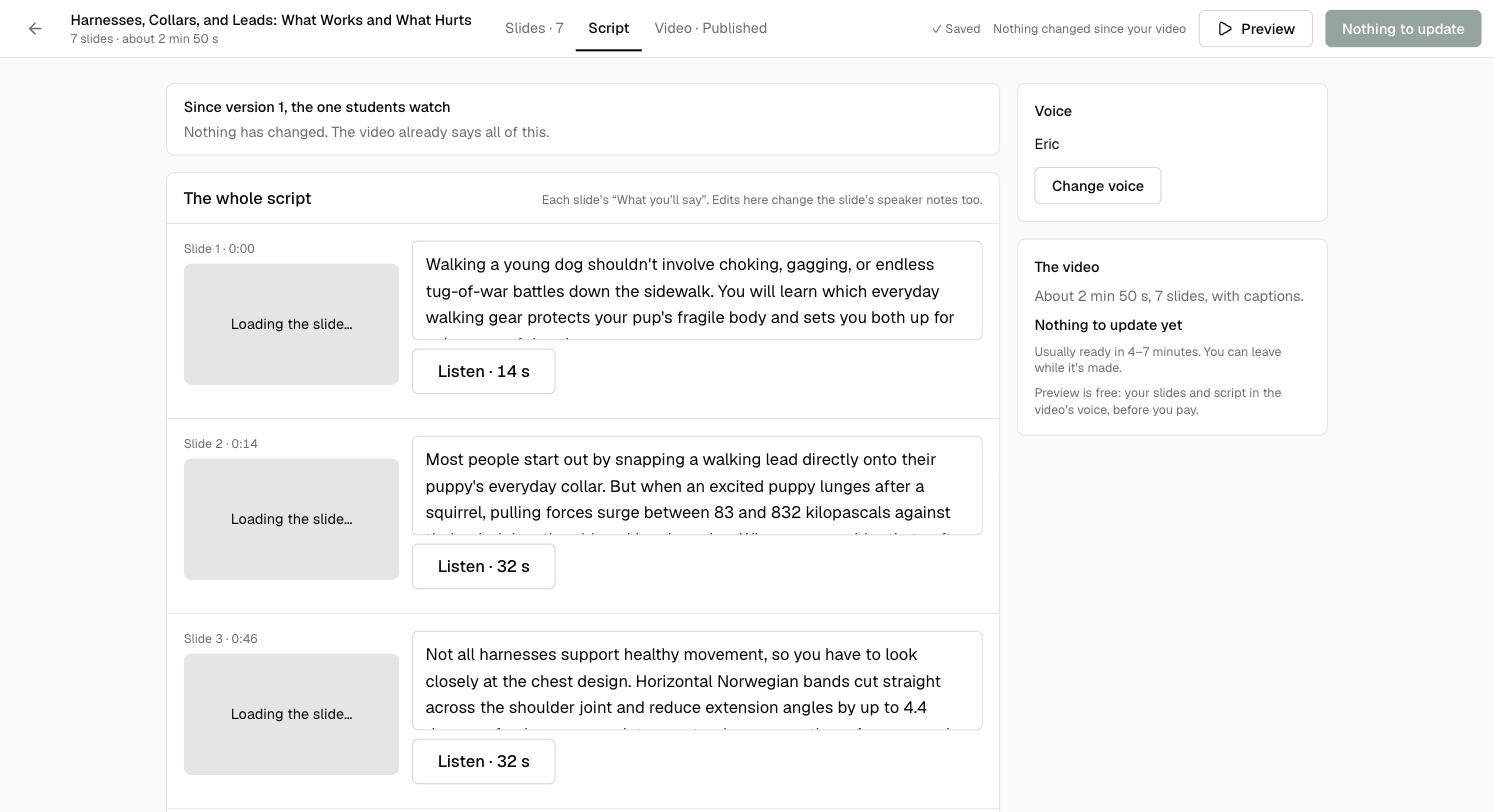Click the back arrow icon
This screenshot has height=812, width=1494.
(35, 29)
